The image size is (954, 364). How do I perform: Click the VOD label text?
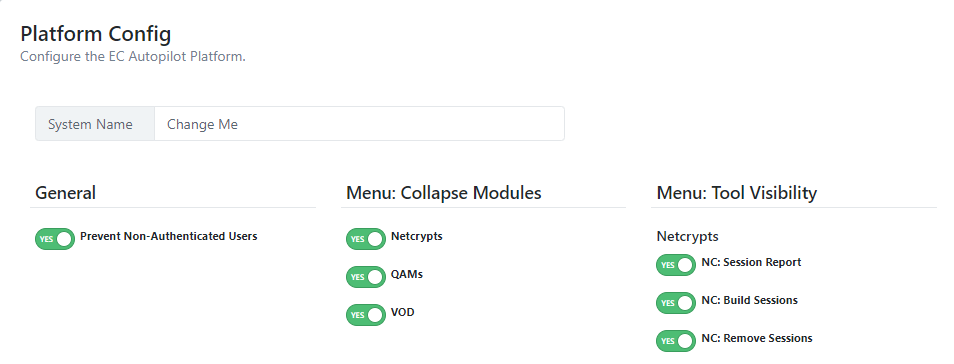pyautogui.click(x=403, y=312)
